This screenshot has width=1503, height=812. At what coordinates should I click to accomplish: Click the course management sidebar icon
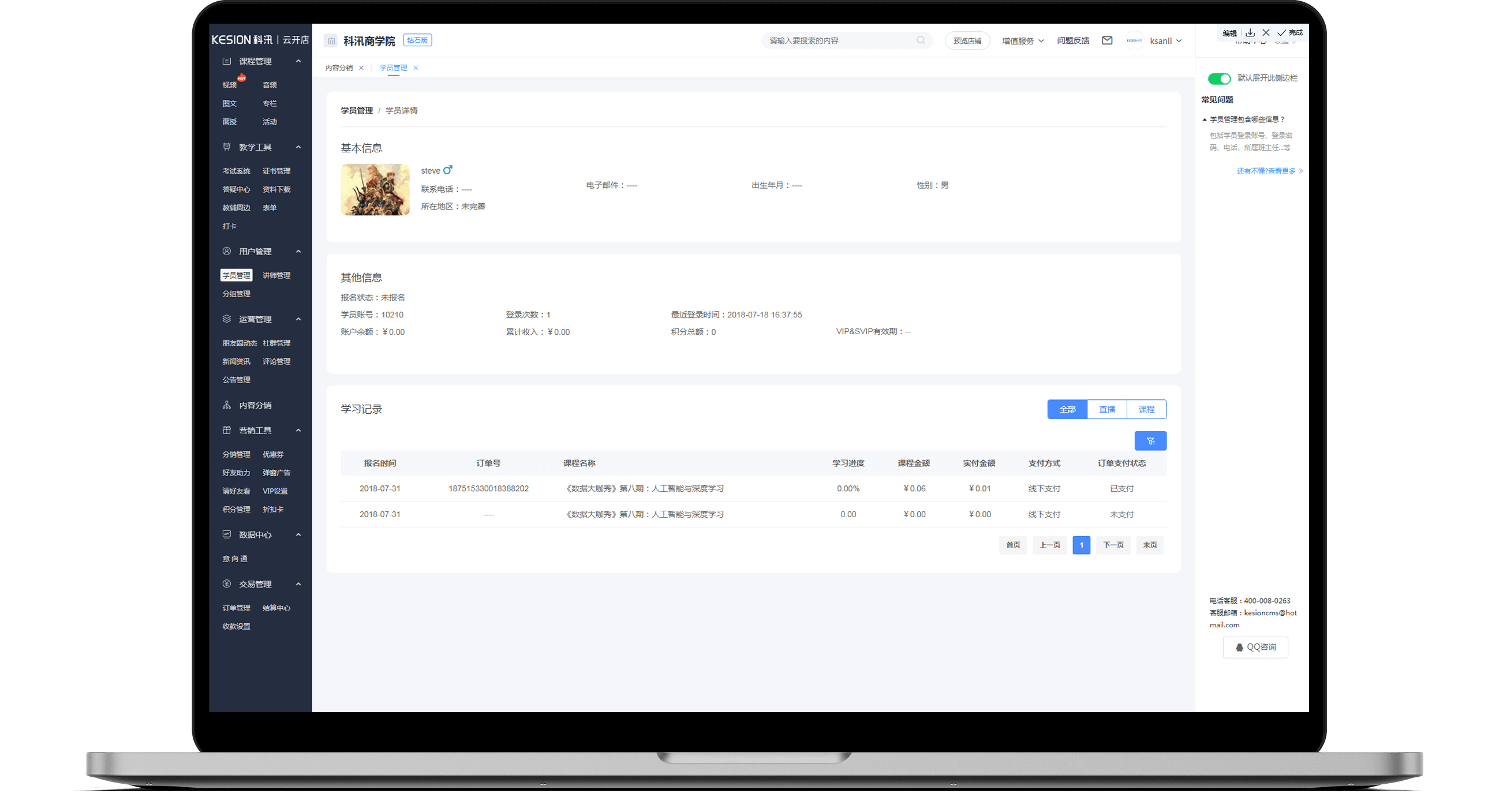pyautogui.click(x=226, y=61)
